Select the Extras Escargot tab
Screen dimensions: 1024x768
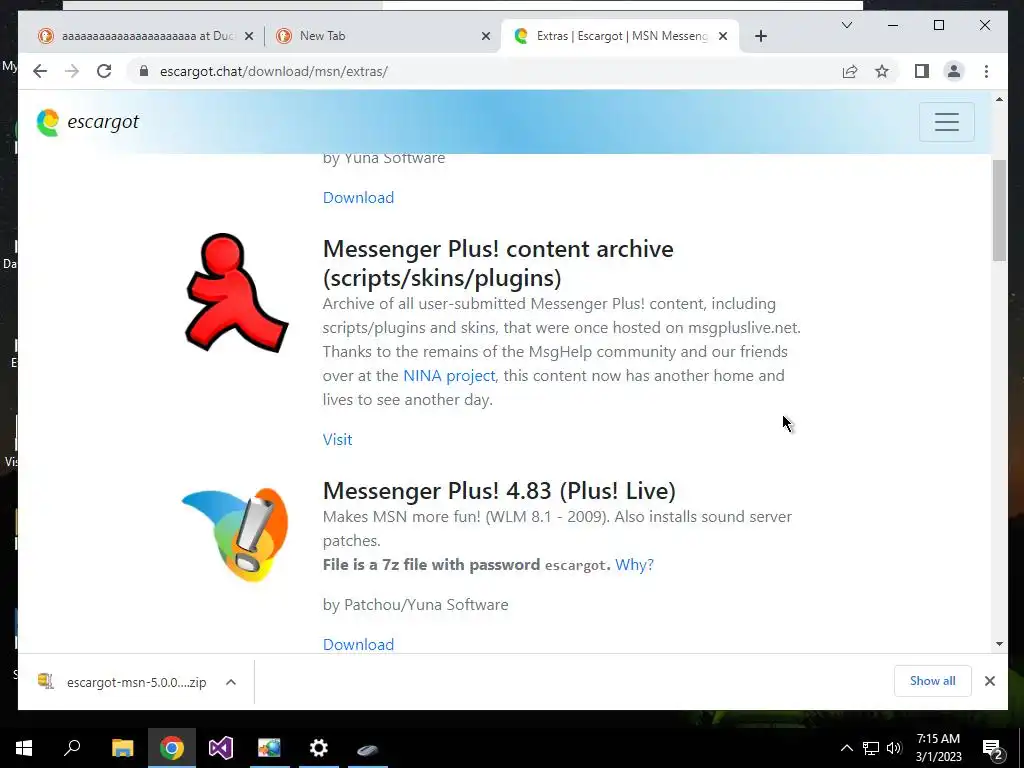pos(620,36)
